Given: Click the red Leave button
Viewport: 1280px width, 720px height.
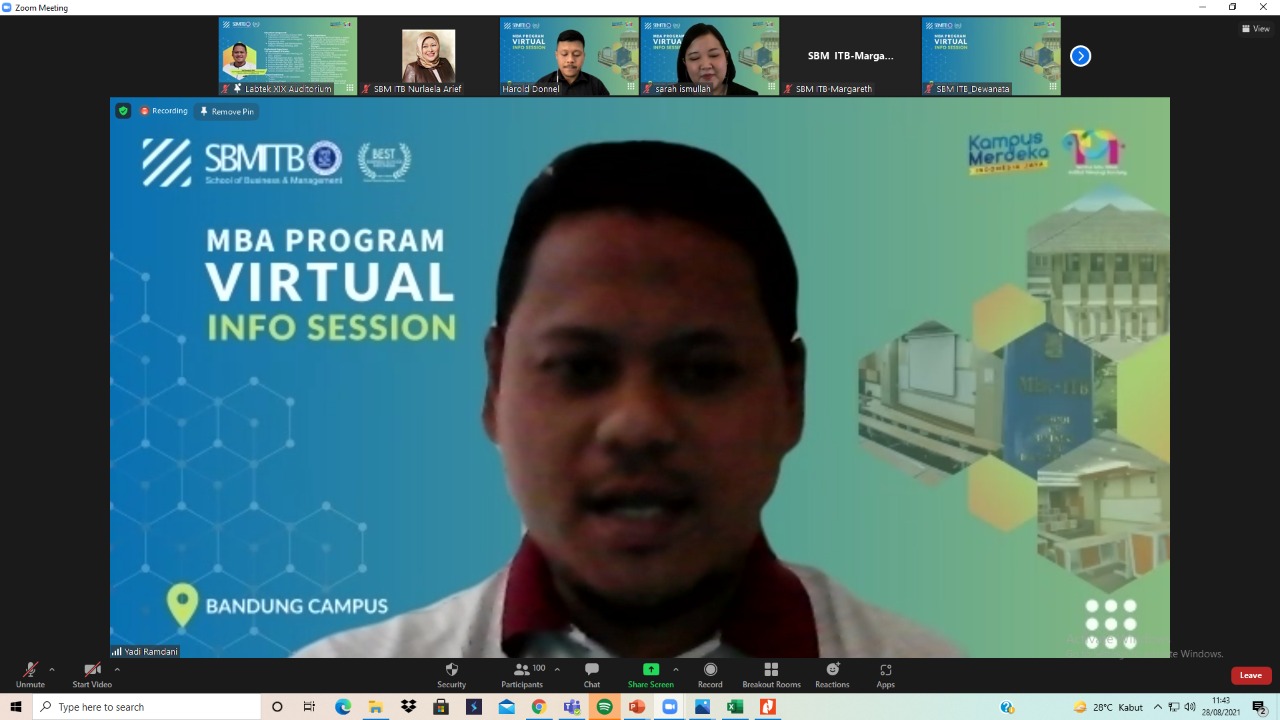Looking at the screenshot, I should coord(1251,675).
